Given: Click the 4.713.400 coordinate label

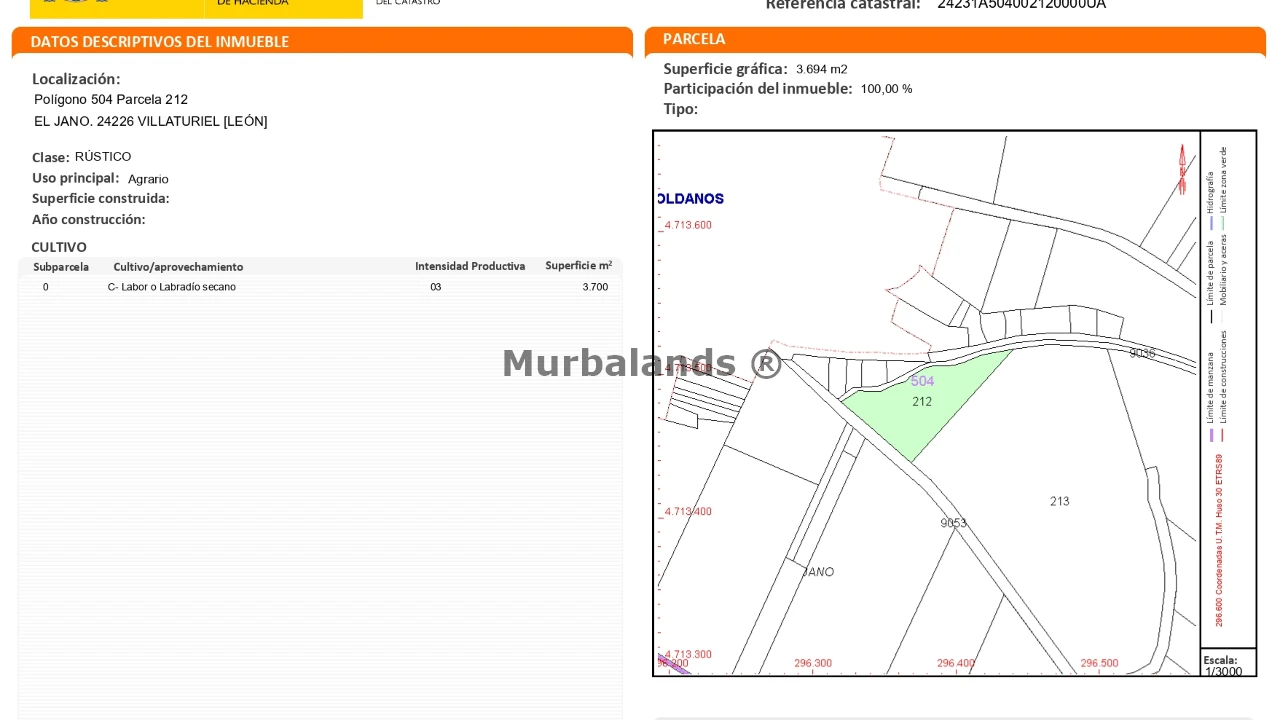Looking at the screenshot, I should 688,511.
